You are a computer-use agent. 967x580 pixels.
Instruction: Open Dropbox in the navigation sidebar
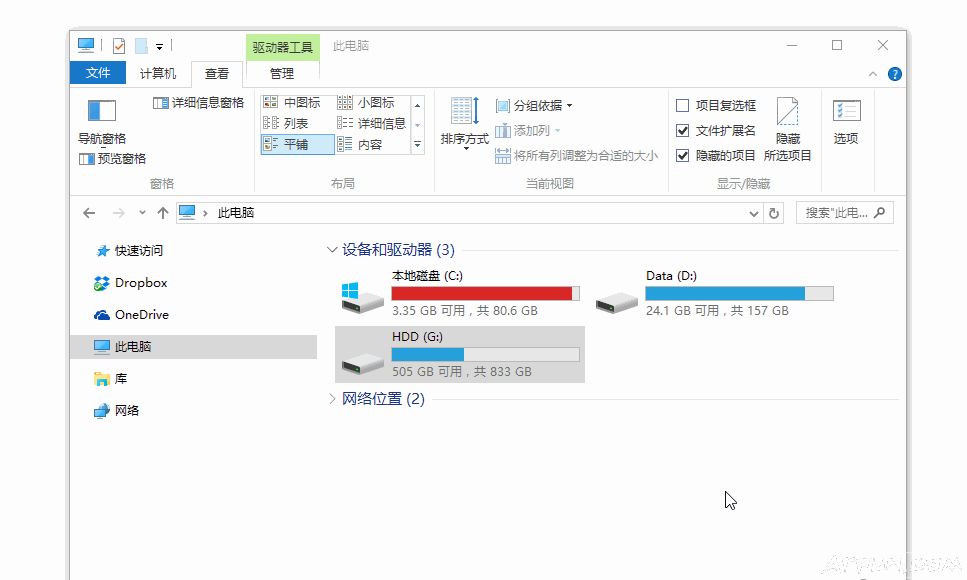click(x=140, y=283)
